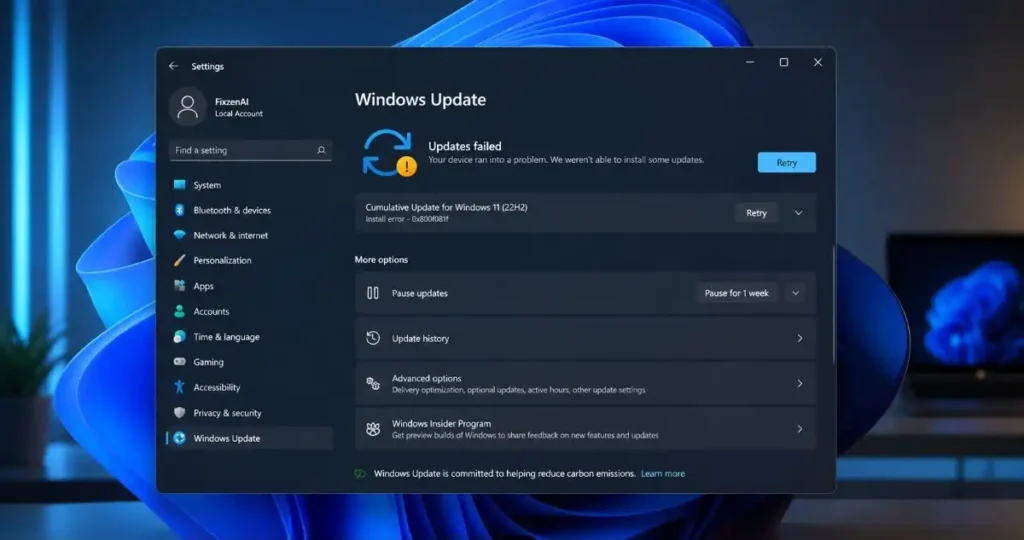Select Gaming in sidebar
Screen dimensions: 1024x540
(x=251, y=362)
